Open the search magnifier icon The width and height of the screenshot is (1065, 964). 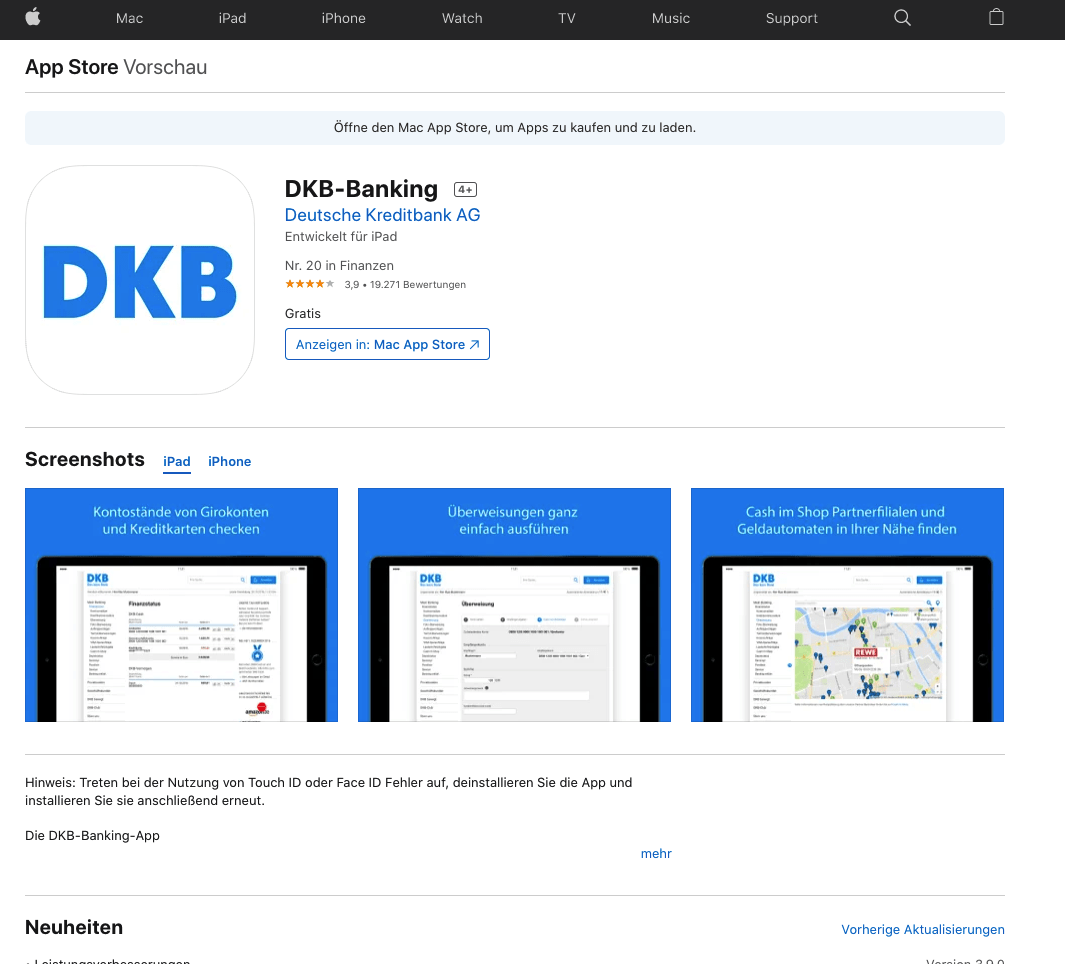[902, 18]
